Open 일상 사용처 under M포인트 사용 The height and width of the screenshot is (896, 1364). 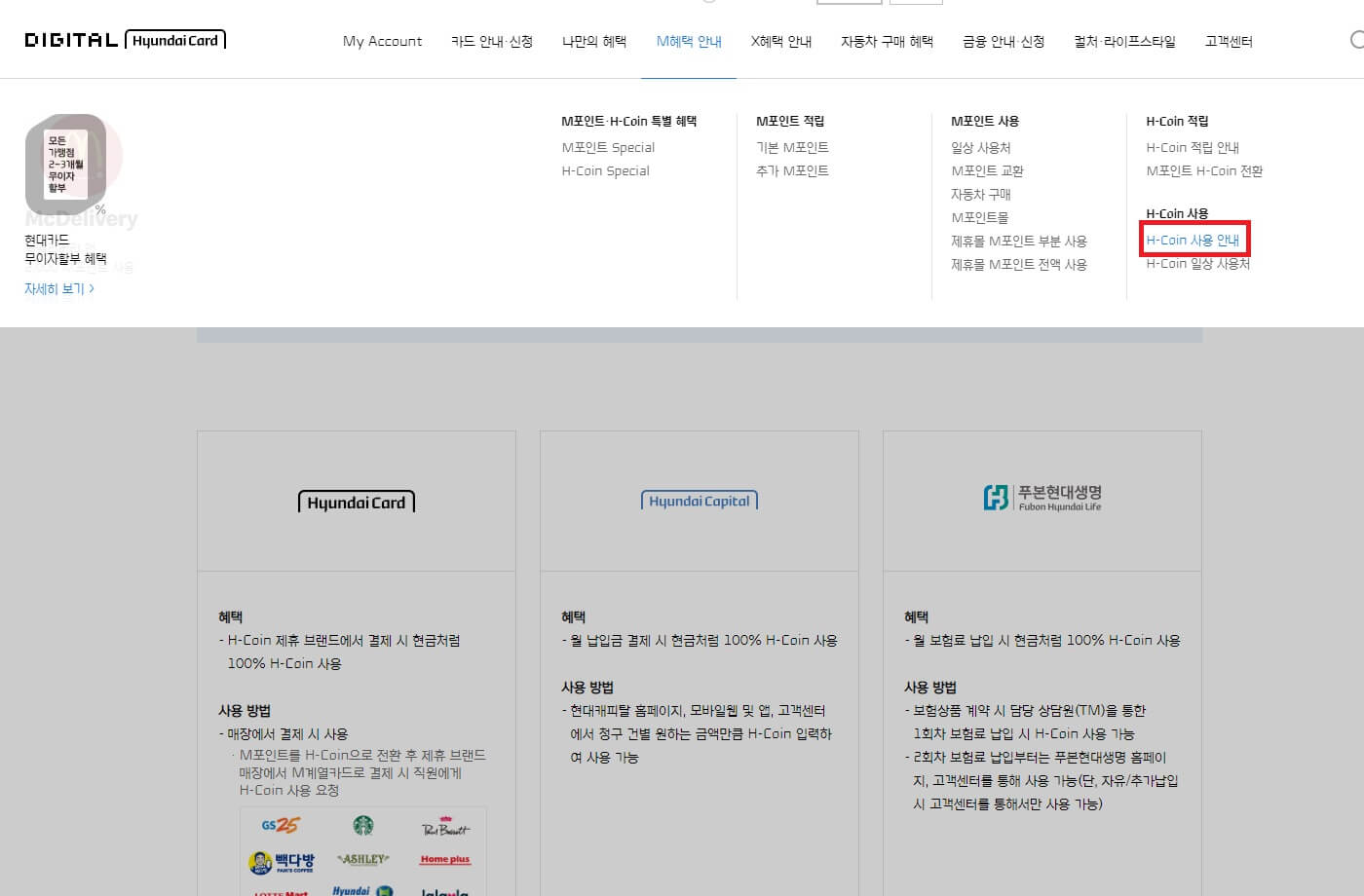(981, 147)
